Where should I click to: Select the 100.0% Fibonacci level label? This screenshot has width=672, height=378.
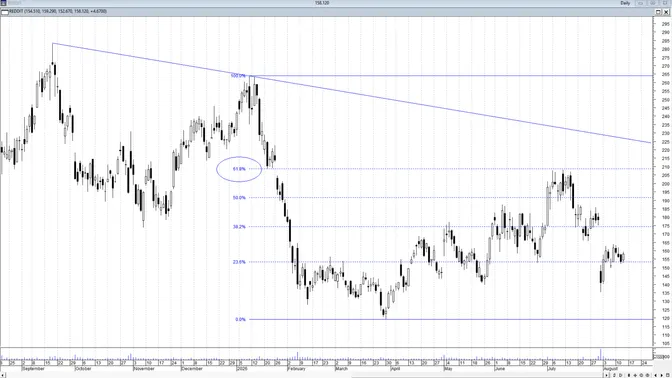click(238, 76)
